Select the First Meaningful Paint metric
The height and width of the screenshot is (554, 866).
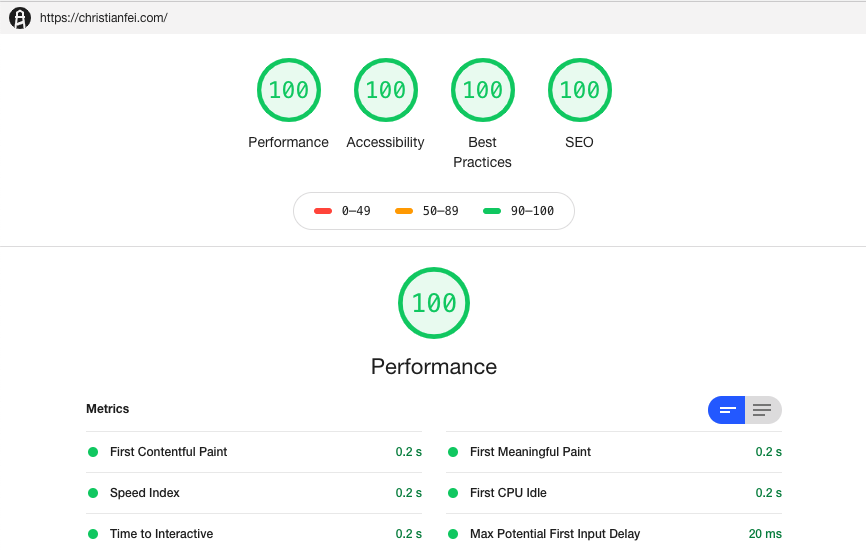pyautogui.click(x=614, y=452)
